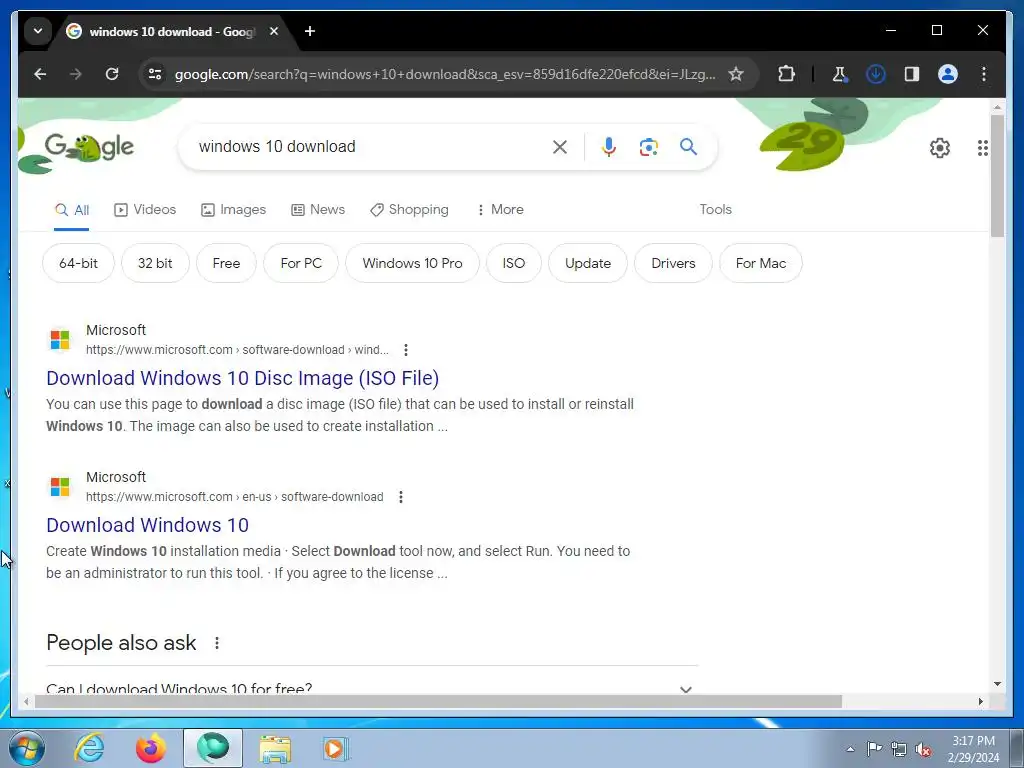Image resolution: width=1024 pixels, height=768 pixels.
Task: Open options for the ISO File result
Action: [x=406, y=350]
